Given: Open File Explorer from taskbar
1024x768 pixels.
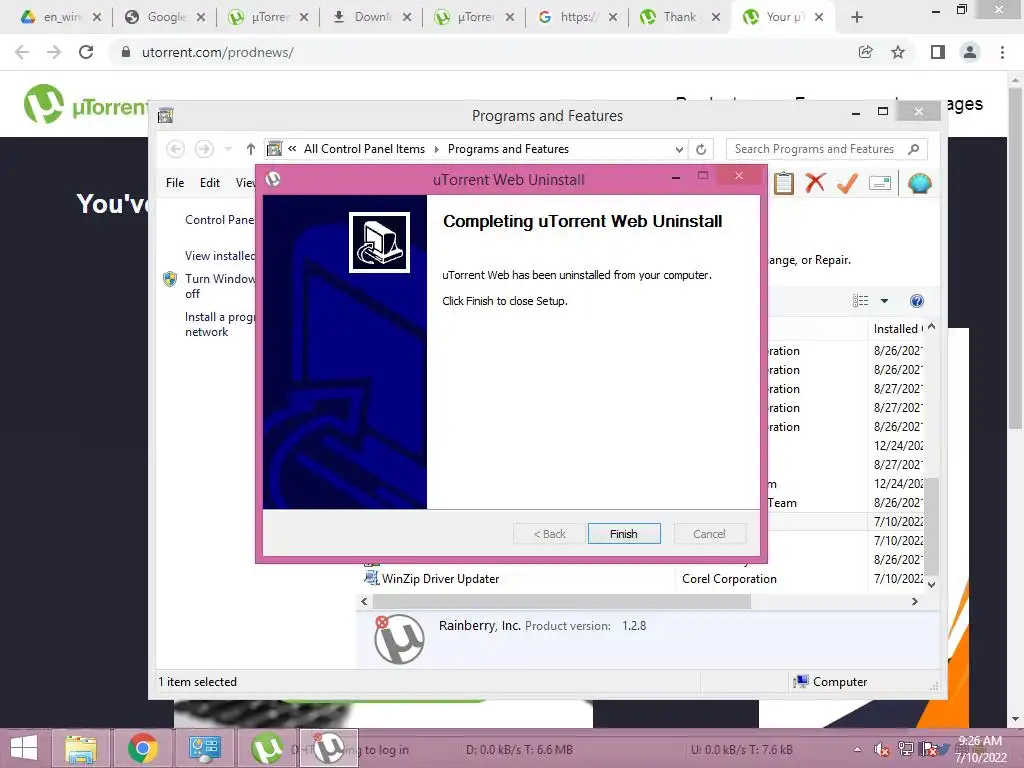Looking at the screenshot, I should coord(80,748).
